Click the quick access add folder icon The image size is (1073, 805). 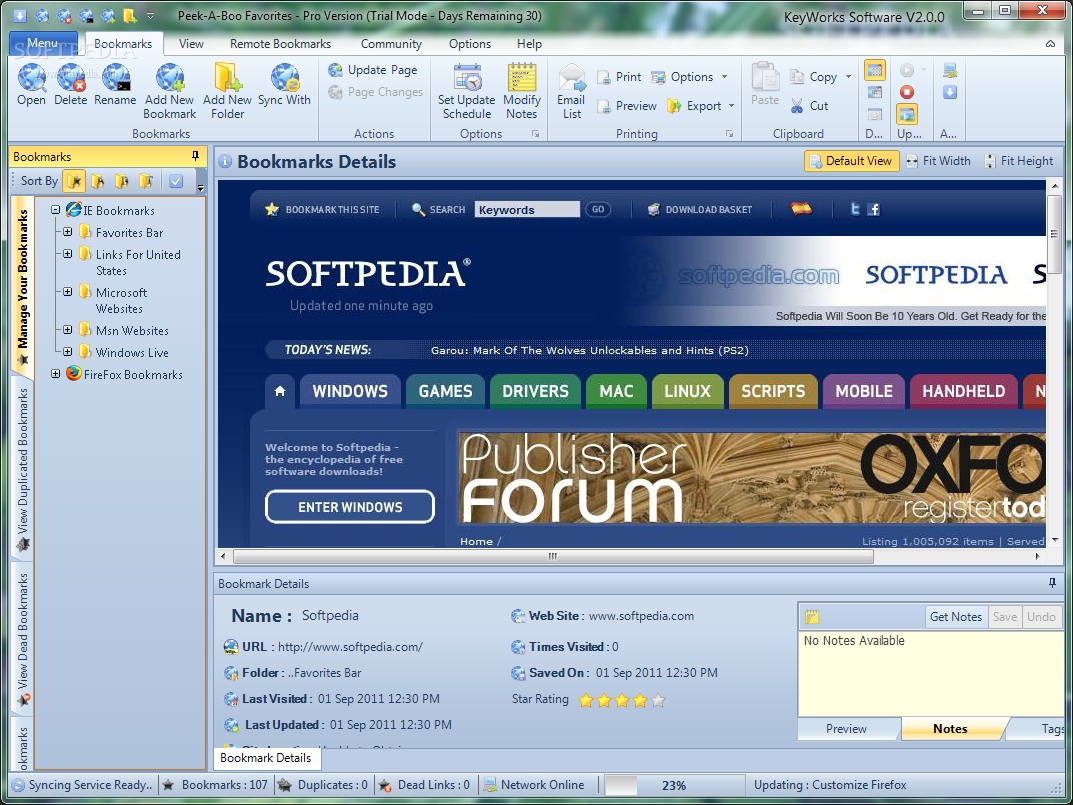pyautogui.click(x=129, y=15)
